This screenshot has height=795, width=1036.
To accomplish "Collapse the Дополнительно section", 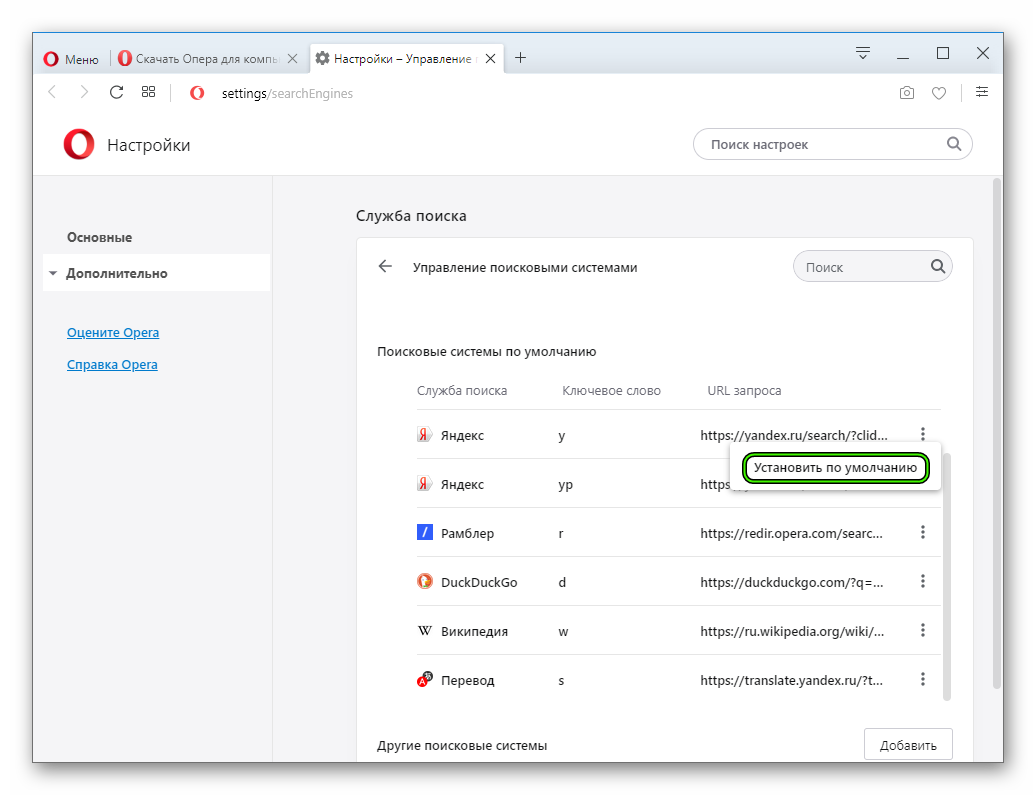I will (157, 273).
